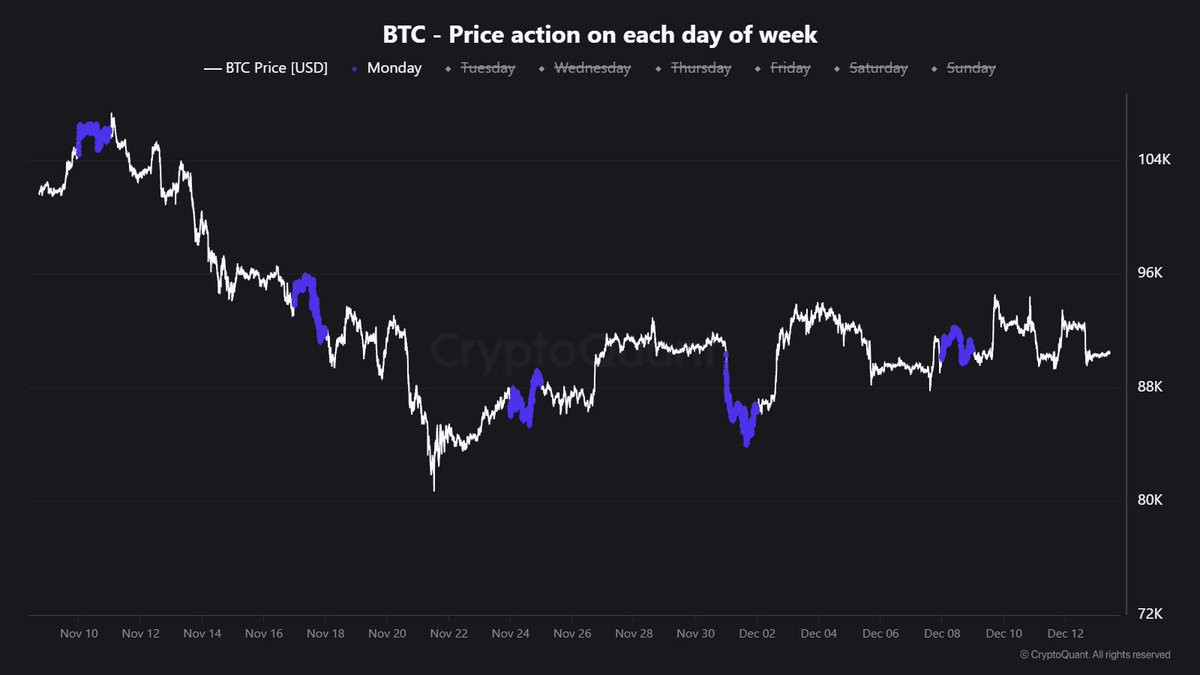Show the Thursday series via legend
This screenshot has height=675, width=1200.
coord(693,68)
